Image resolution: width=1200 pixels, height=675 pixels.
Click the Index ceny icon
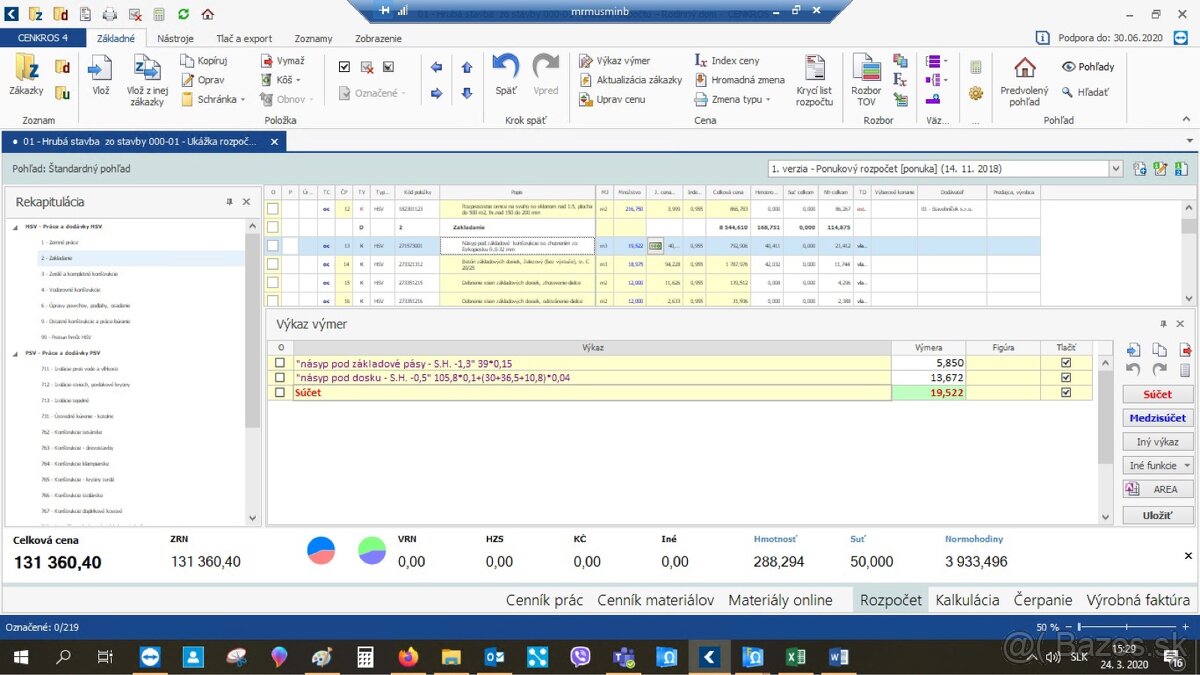click(701, 61)
